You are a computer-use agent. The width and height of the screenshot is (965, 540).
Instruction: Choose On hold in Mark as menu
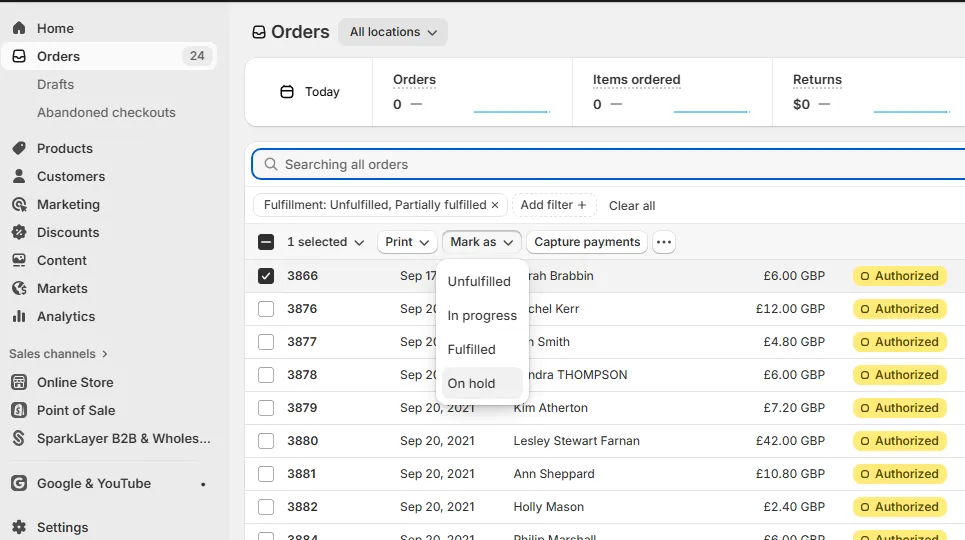click(x=482, y=383)
